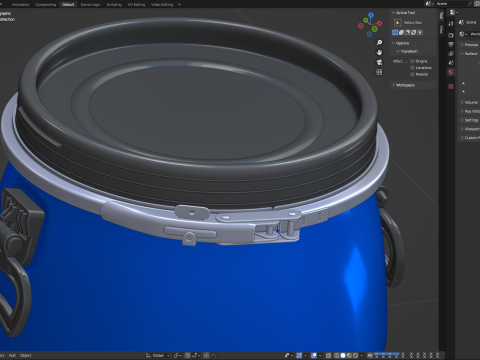Viewport: 480px width, 360px height.
Task: Expand the Settings panel in World properties
Action: 470,120
